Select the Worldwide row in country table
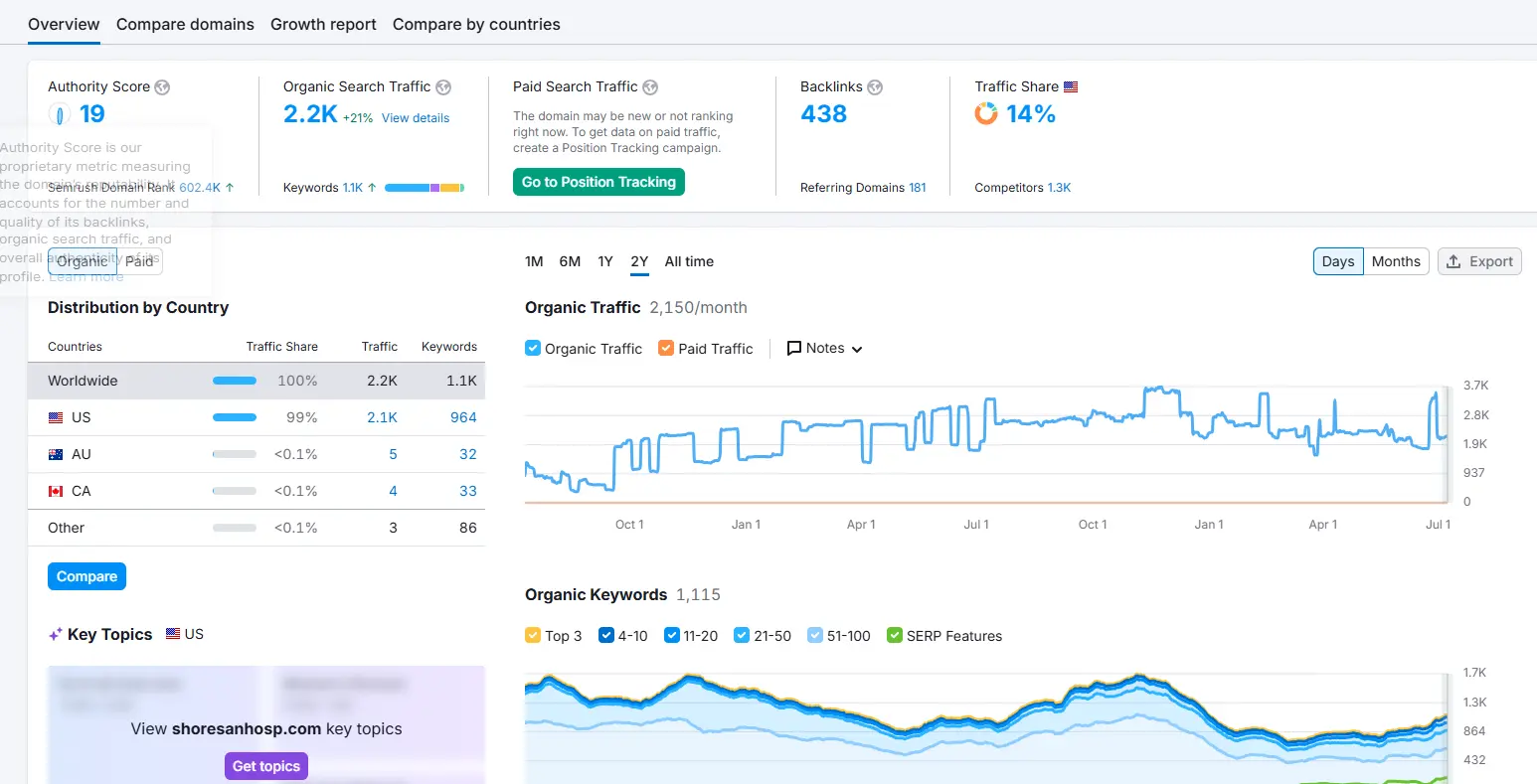This screenshot has width=1537, height=784. click(x=256, y=381)
